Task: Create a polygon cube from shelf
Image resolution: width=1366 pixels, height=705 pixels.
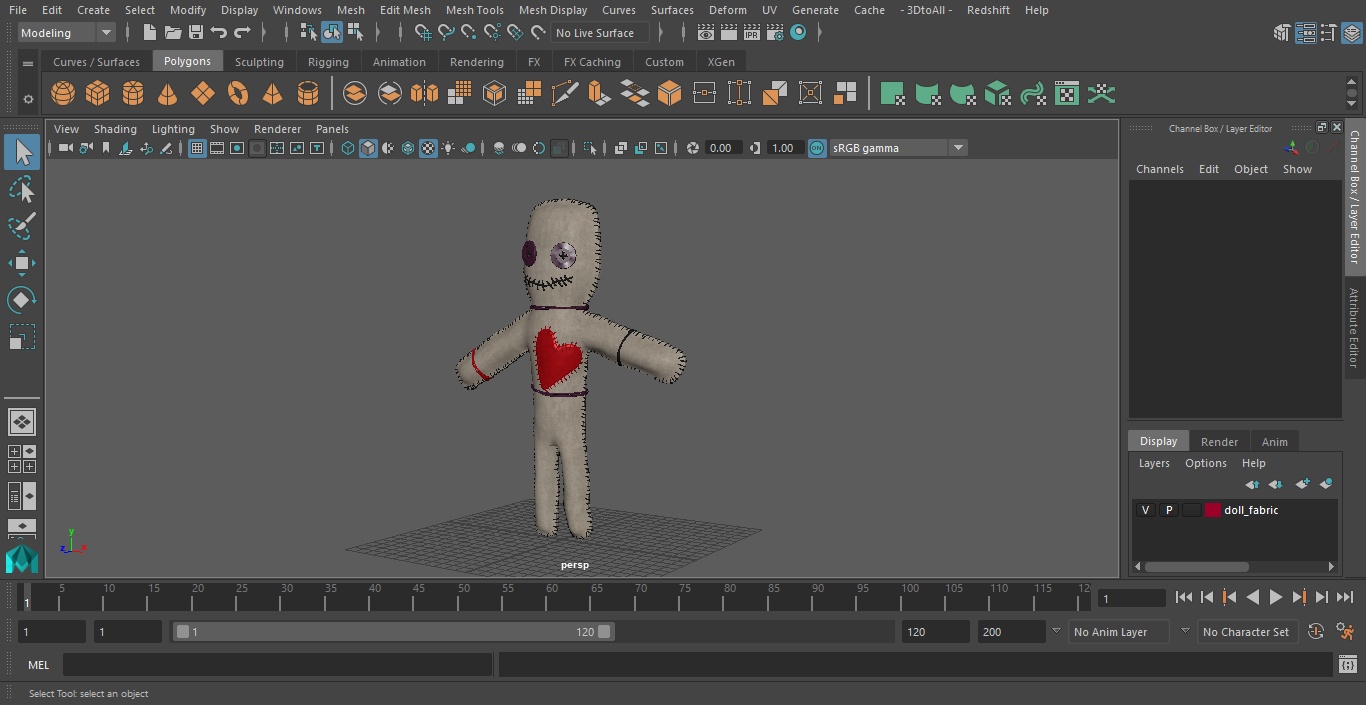Action: click(x=98, y=94)
